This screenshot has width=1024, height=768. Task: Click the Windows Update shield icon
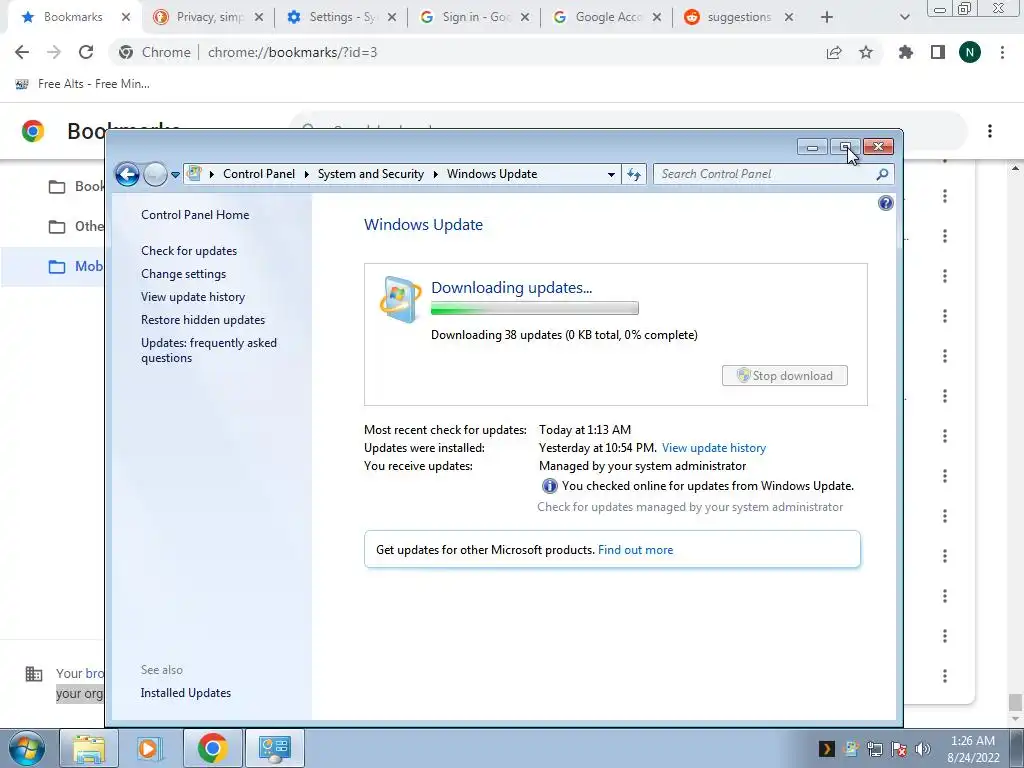click(x=400, y=299)
